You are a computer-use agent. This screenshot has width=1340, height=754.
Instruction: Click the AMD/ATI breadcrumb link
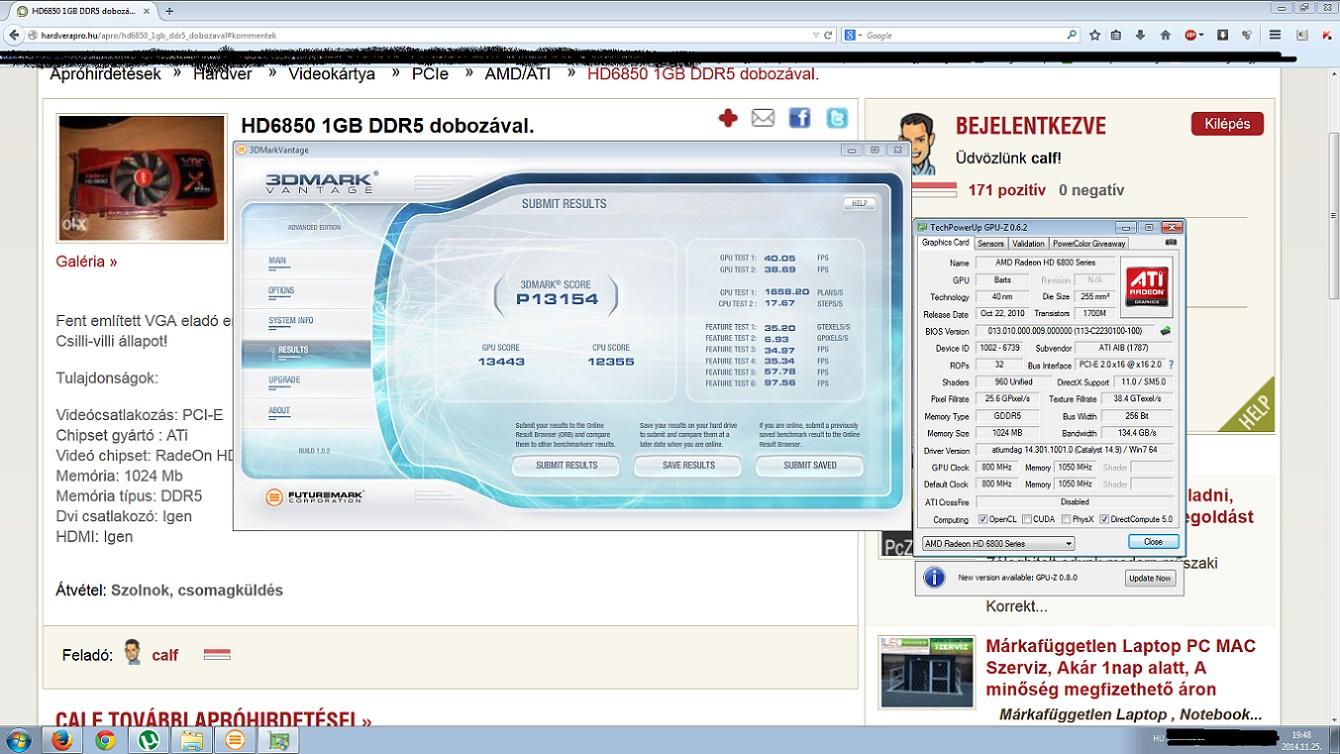[518, 73]
